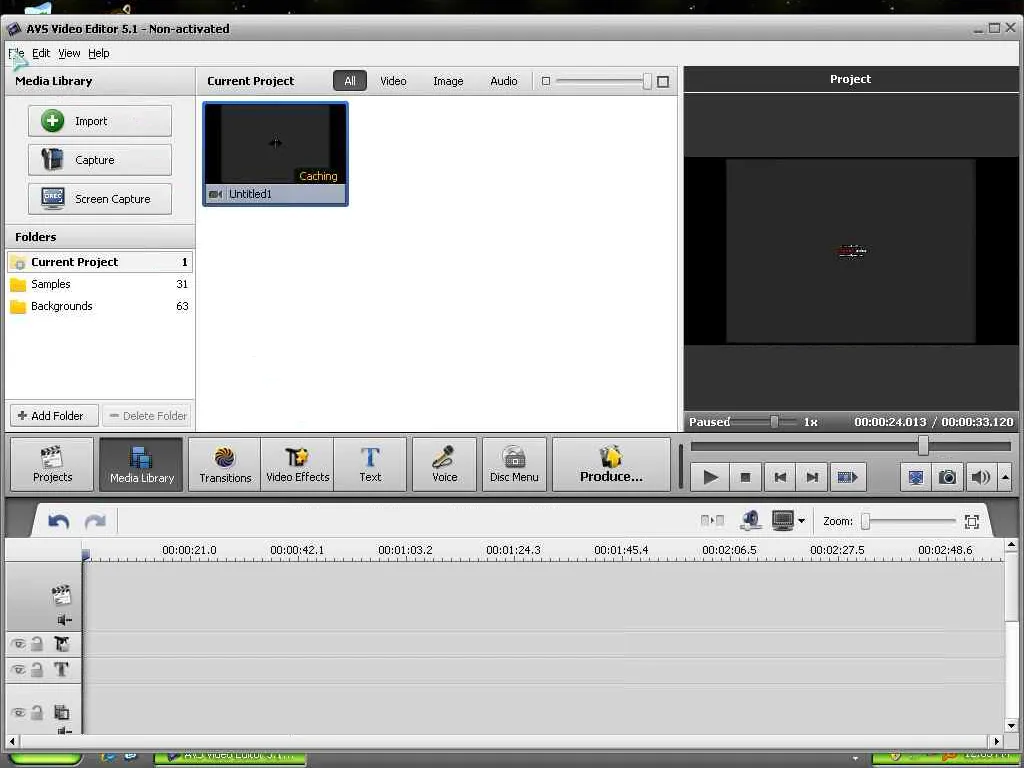This screenshot has width=1024, height=768.
Task: Open the Help menu
Action: [99, 54]
